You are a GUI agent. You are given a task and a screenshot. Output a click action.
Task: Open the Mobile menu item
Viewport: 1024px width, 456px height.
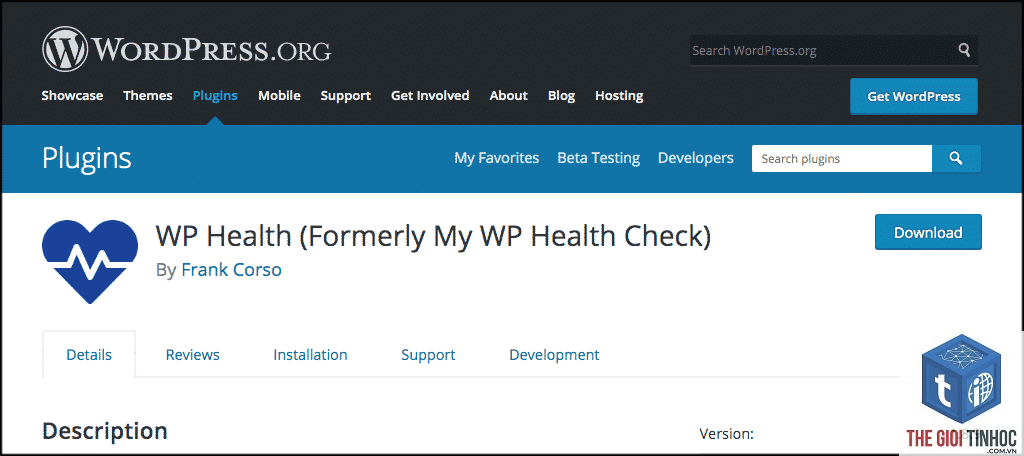coord(279,95)
